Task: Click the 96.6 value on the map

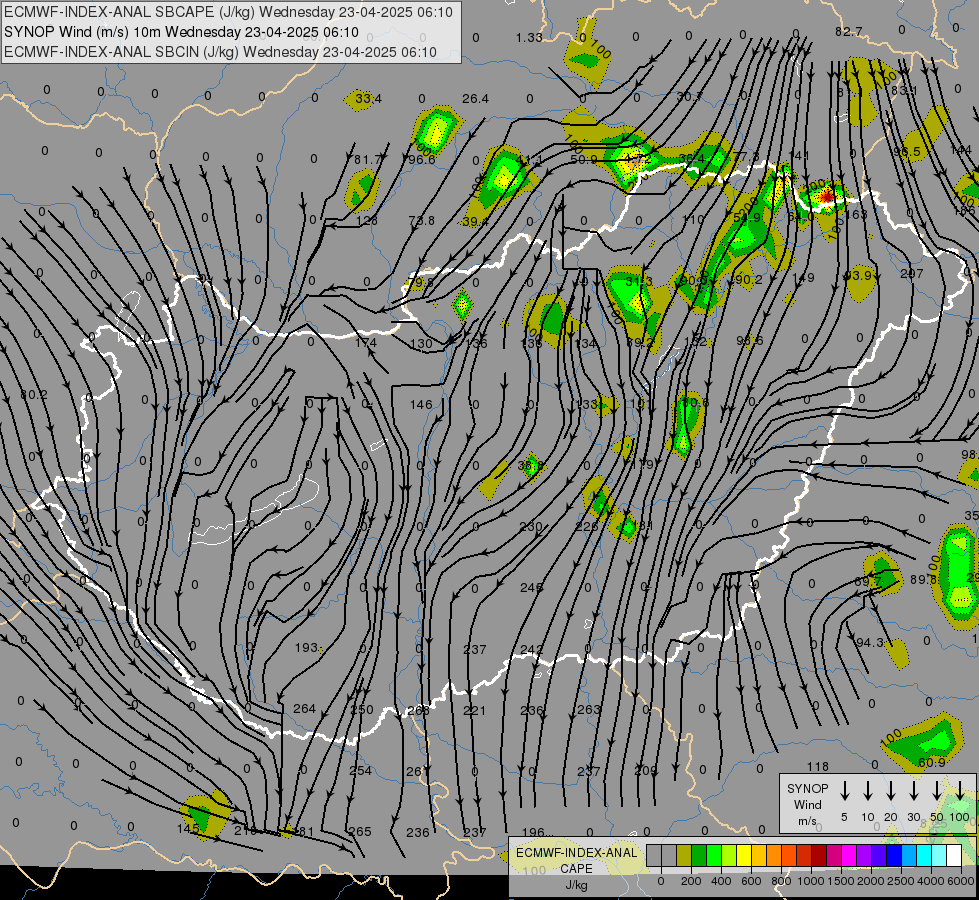Action: pyautogui.click(x=421, y=159)
